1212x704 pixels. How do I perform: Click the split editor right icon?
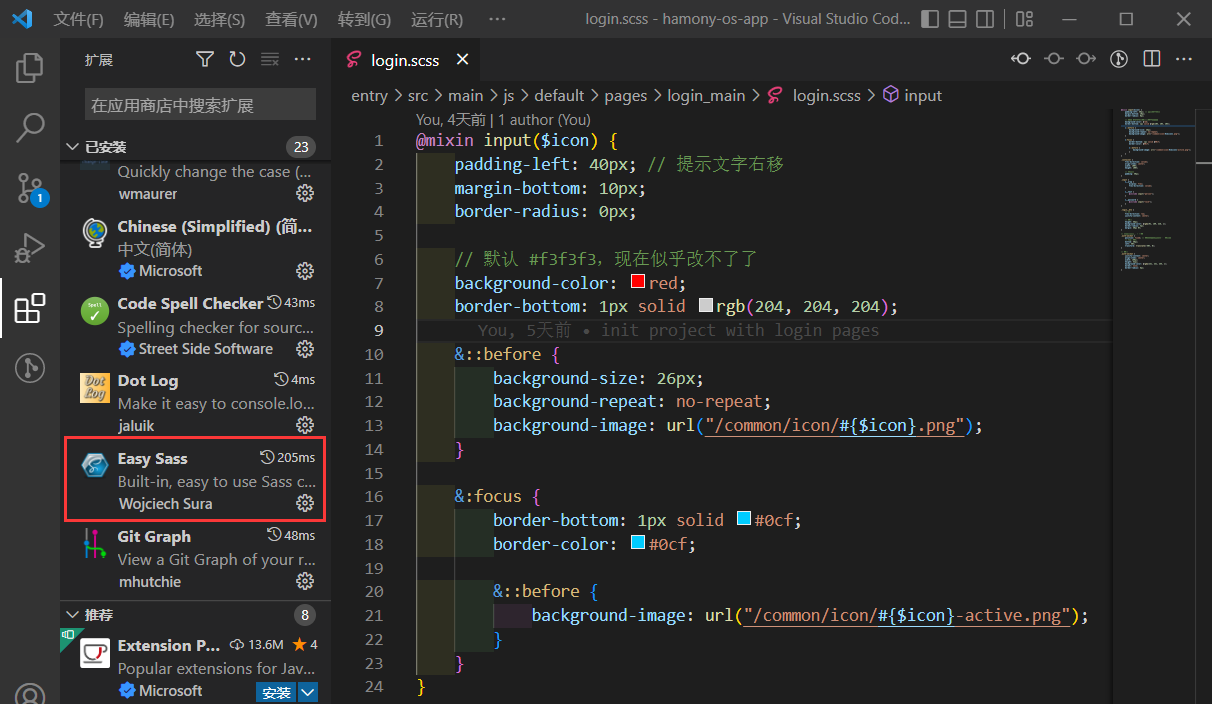[x=1152, y=59]
